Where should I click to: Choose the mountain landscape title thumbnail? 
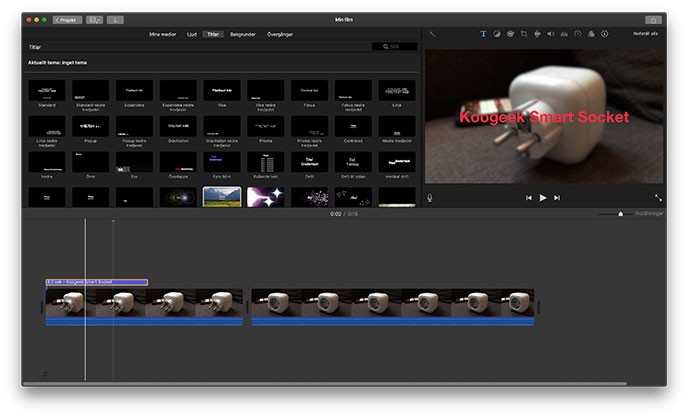(x=222, y=197)
